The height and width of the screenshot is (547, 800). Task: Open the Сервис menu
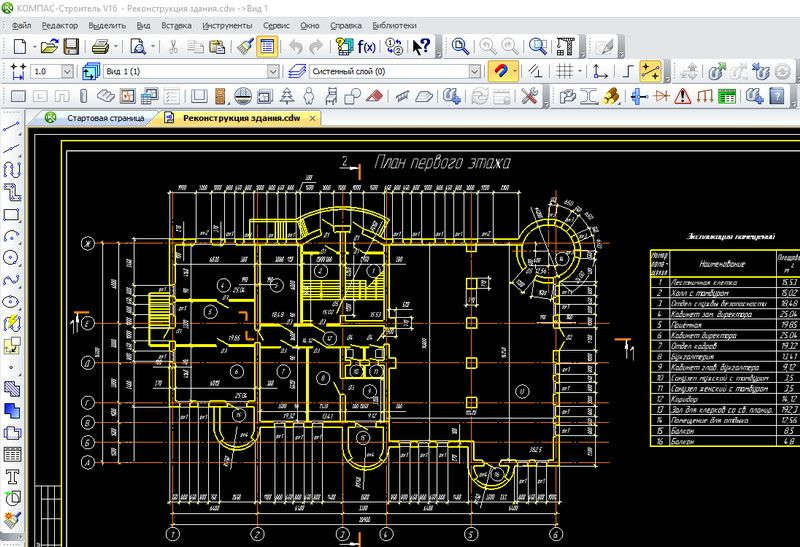point(277,26)
